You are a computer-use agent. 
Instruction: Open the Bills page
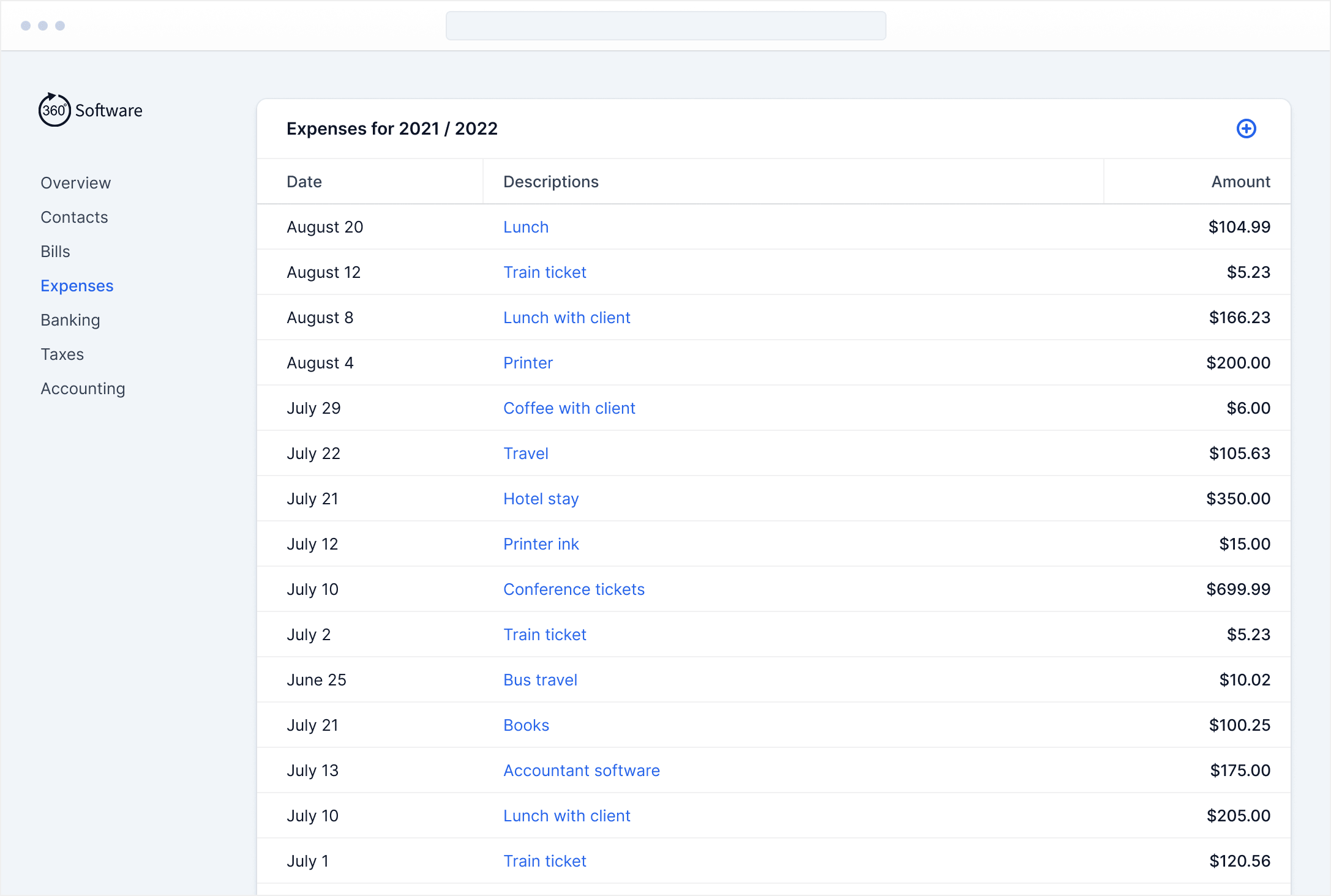(x=55, y=252)
